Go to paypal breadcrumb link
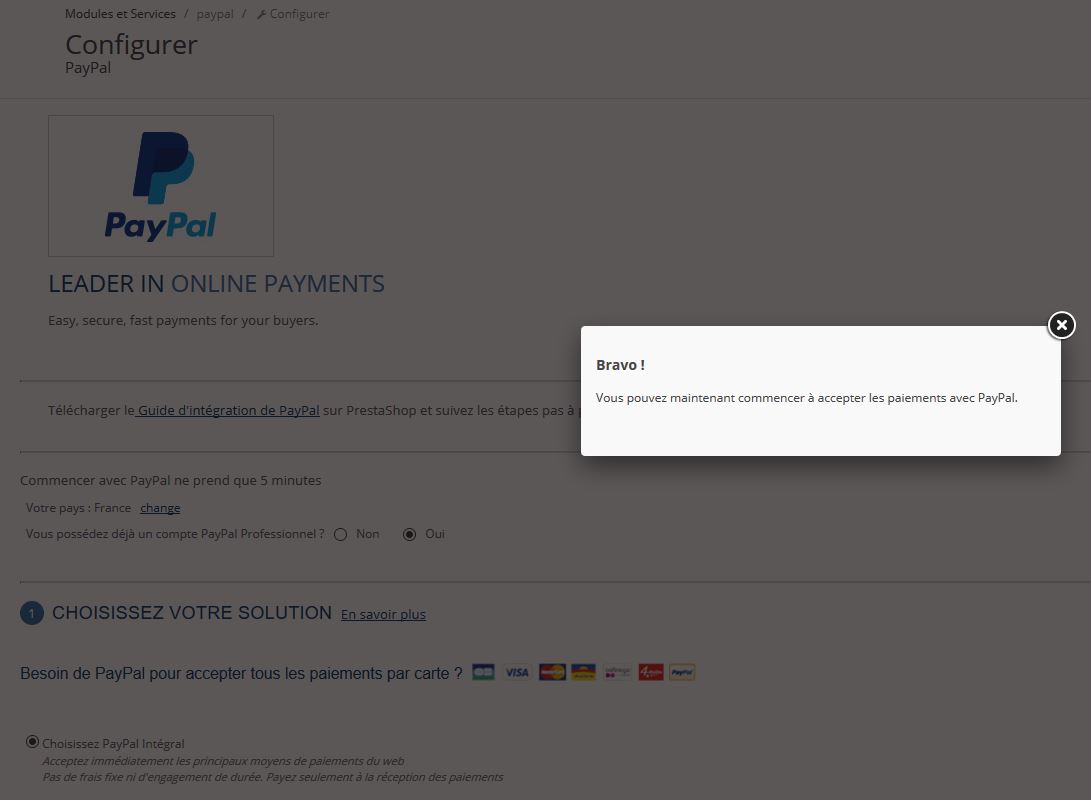Screen dimensions: 1091x800 [x=215, y=14]
